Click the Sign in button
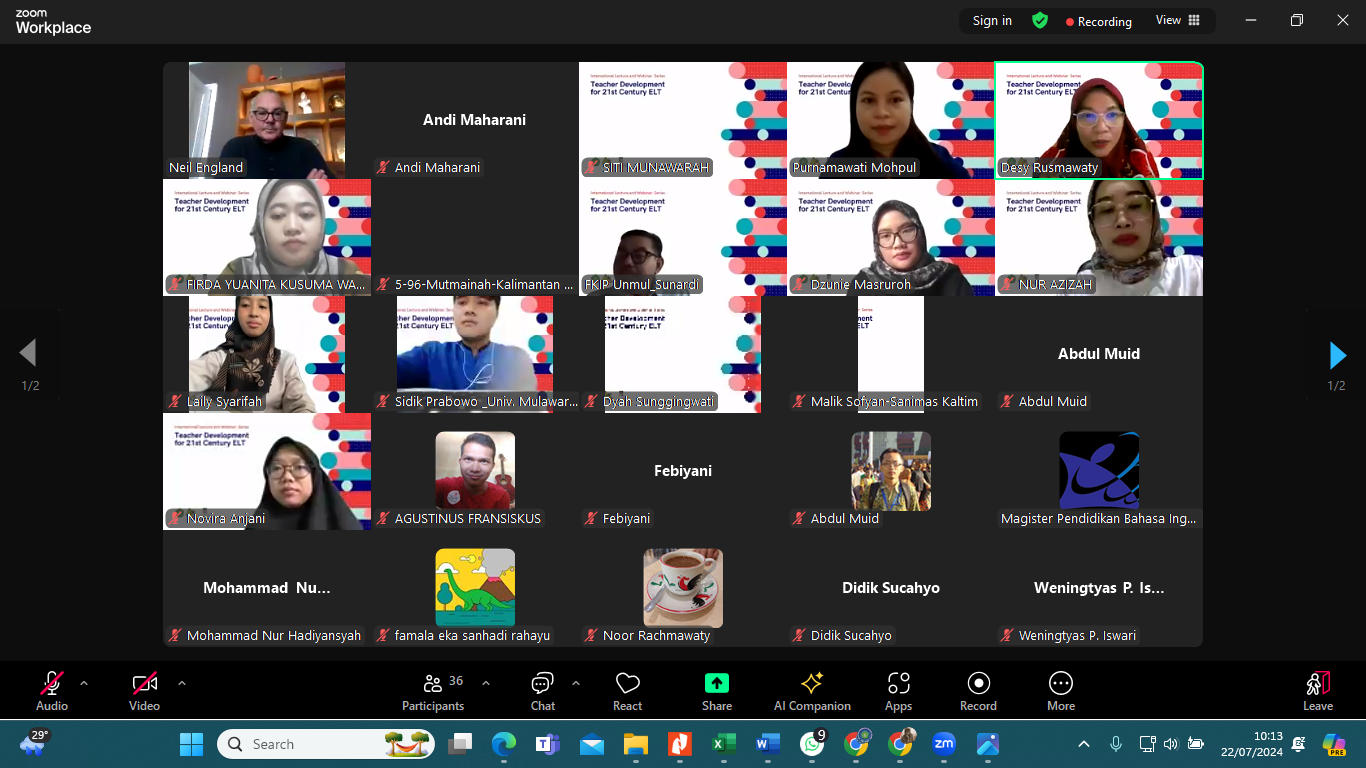 [x=992, y=21]
